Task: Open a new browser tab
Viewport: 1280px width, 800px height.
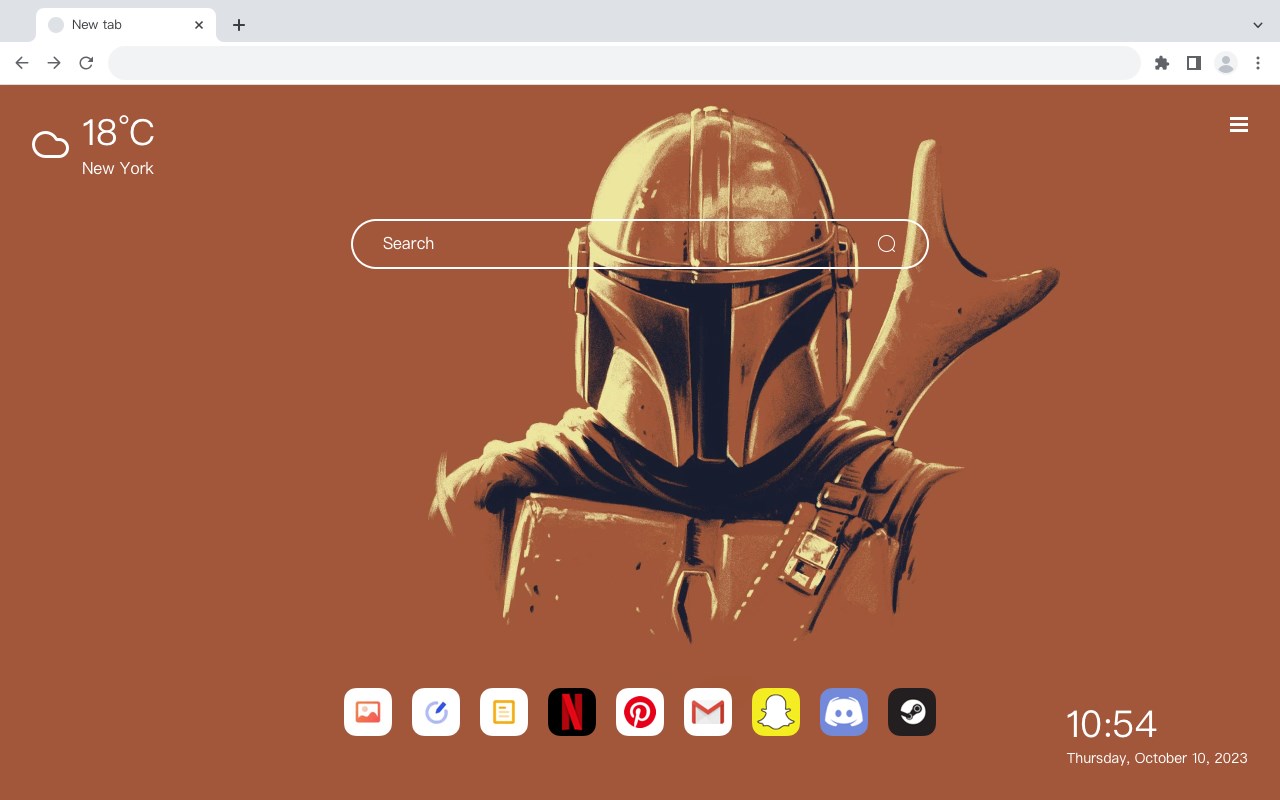Action: (x=239, y=25)
